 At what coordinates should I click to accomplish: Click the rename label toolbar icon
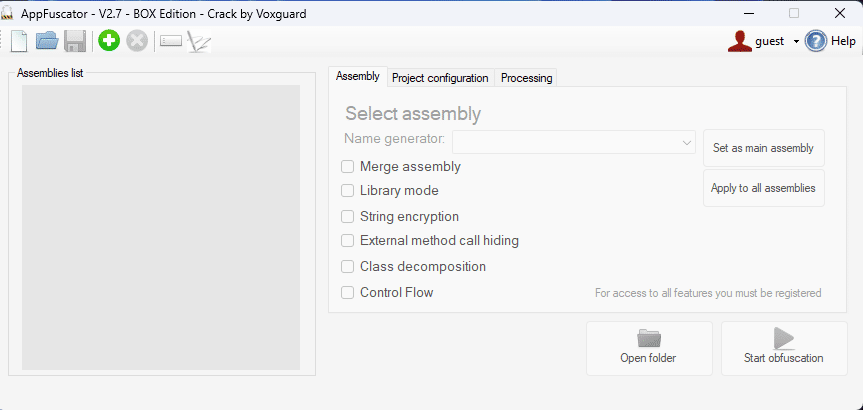171,41
